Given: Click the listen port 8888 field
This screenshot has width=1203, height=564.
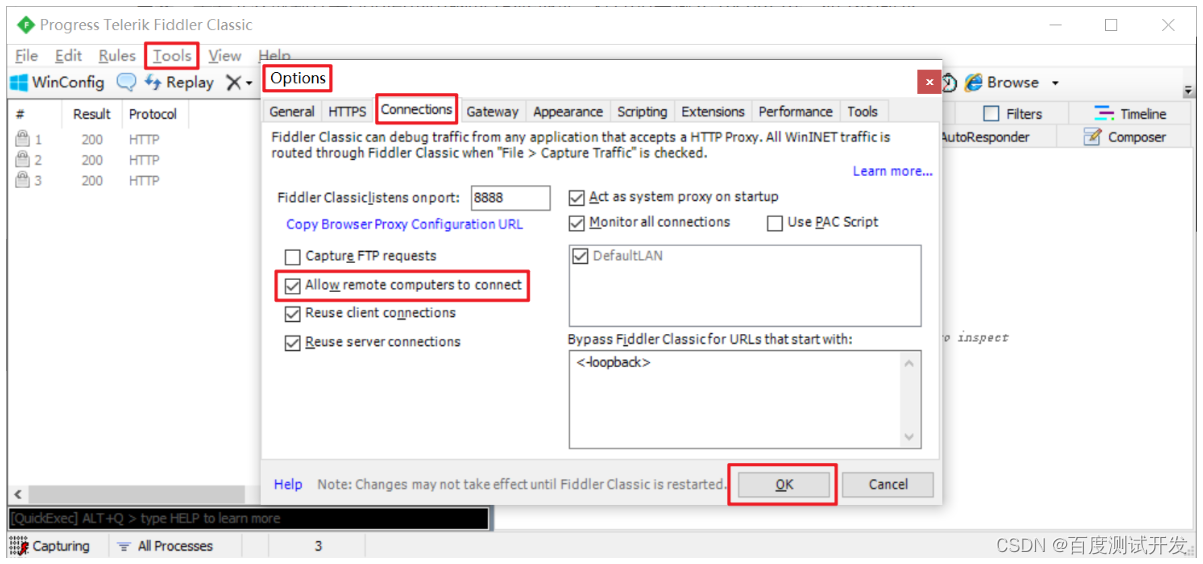Looking at the screenshot, I should coord(510,198).
